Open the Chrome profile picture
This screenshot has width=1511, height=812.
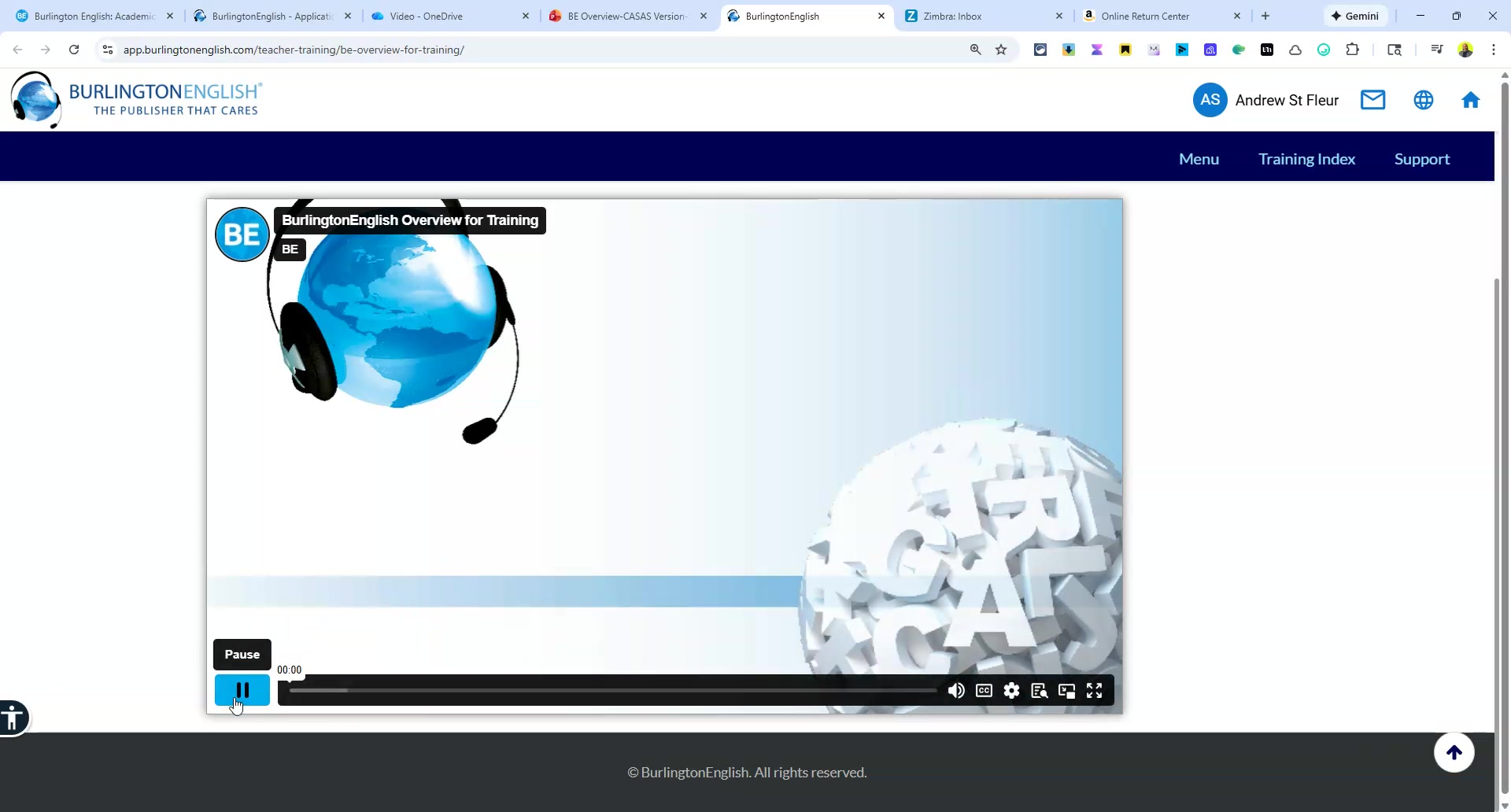[1465, 50]
